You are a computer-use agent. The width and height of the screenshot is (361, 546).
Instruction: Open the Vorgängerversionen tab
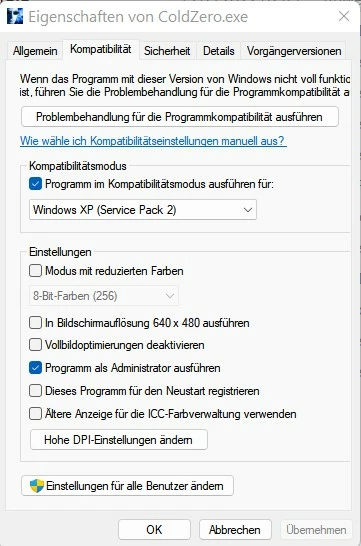(294, 51)
